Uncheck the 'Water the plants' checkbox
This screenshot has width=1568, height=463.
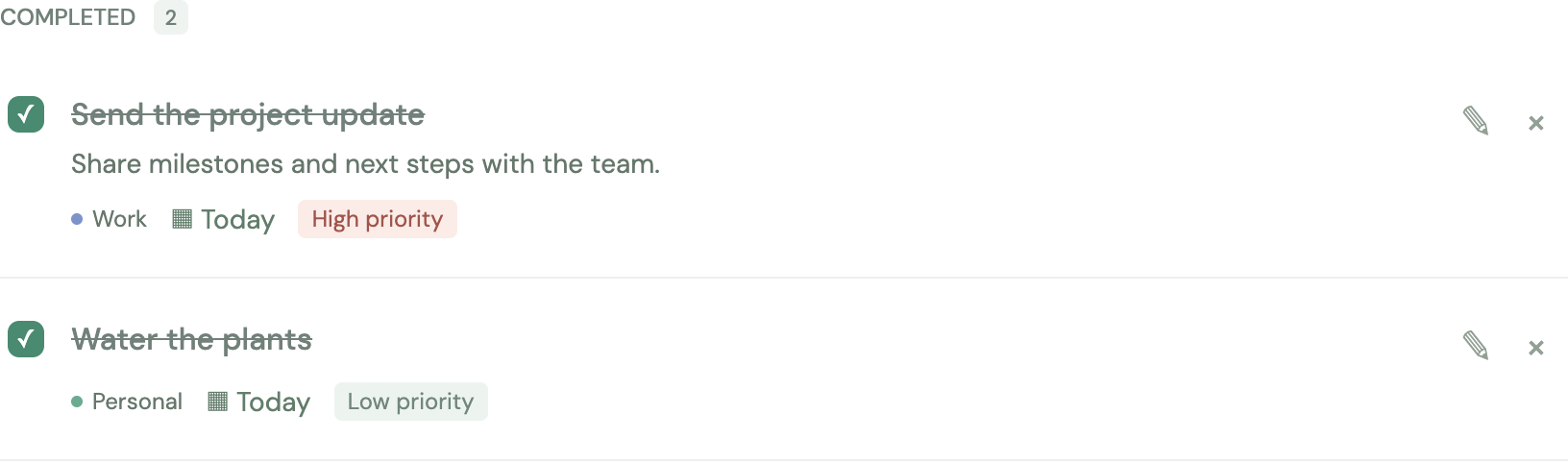click(x=26, y=339)
